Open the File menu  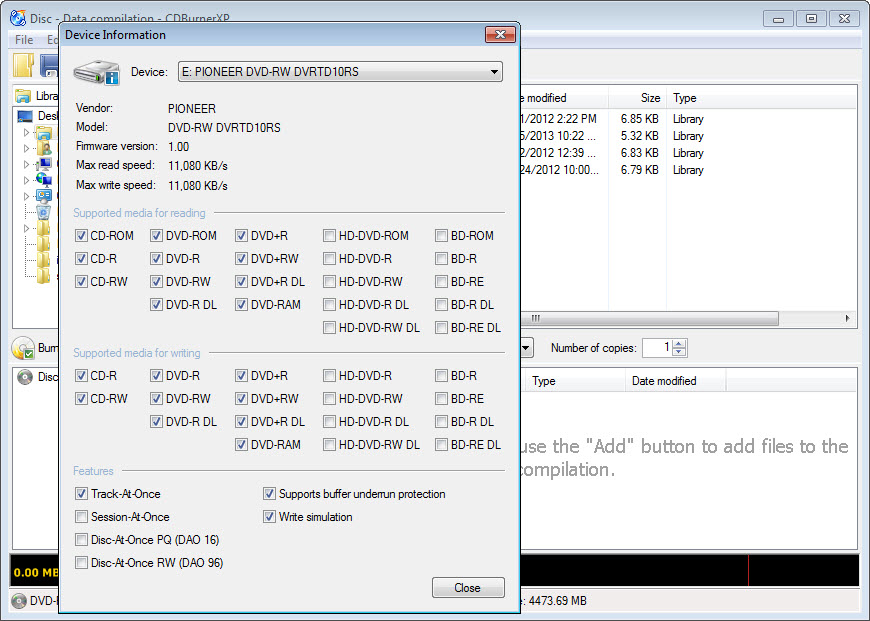point(24,39)
